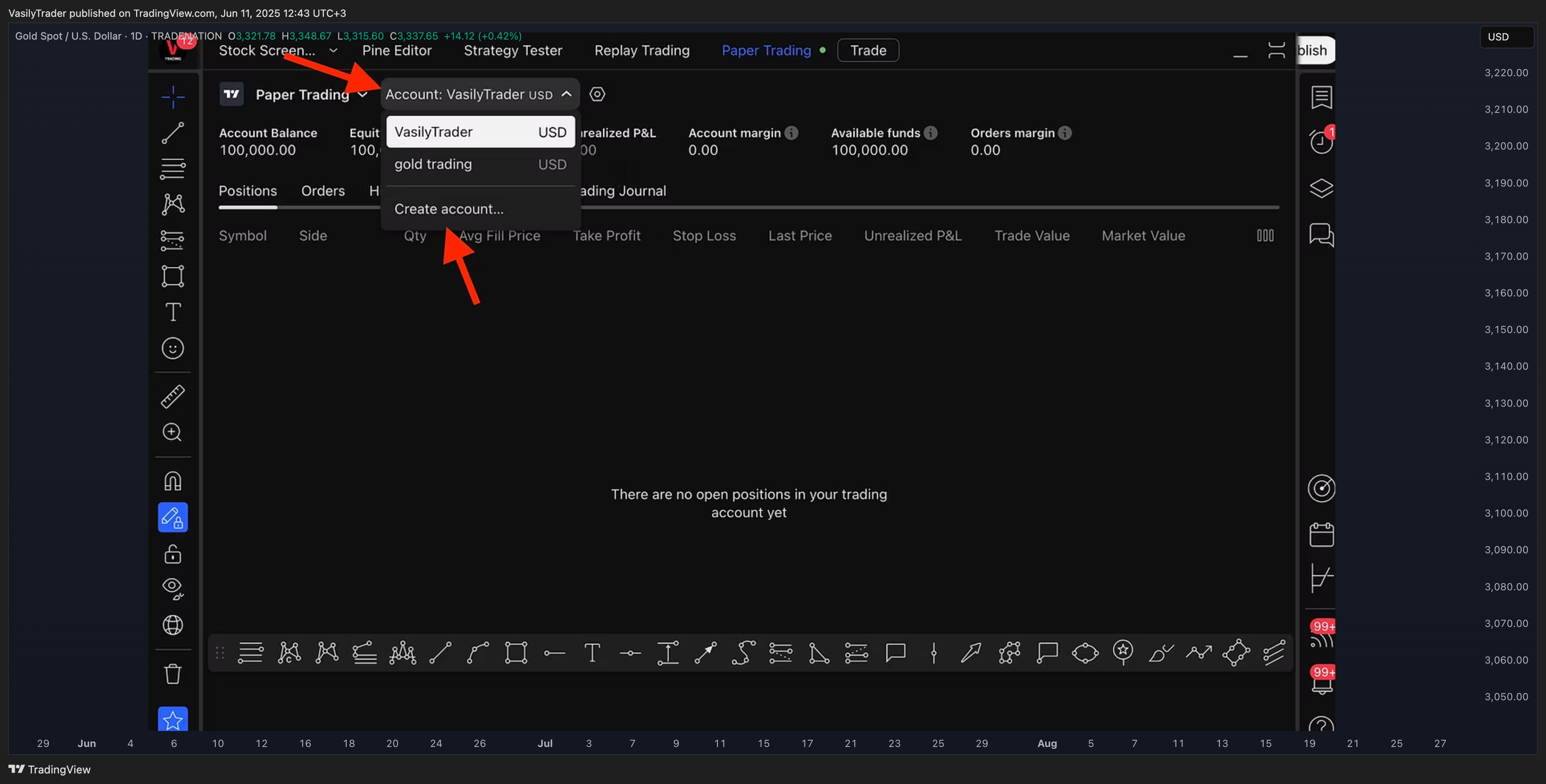
Task: Click the column settings icon in Positions table
Action: pyautogui.click(x=1265, y=236)
